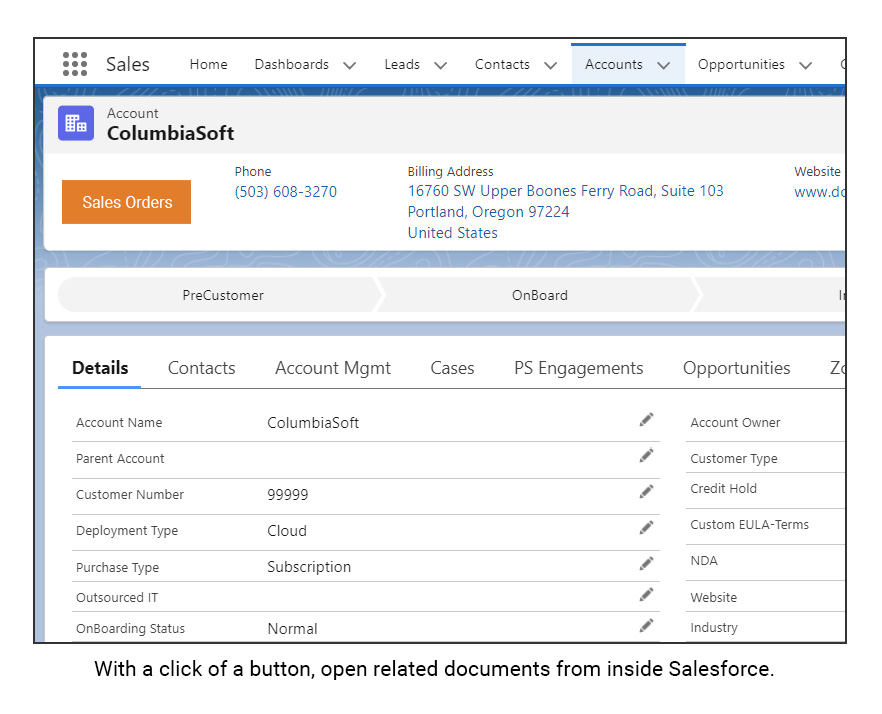
Task: Click the Customer Number value 99999
Action: pyautogui.click(x=287, y=495)
